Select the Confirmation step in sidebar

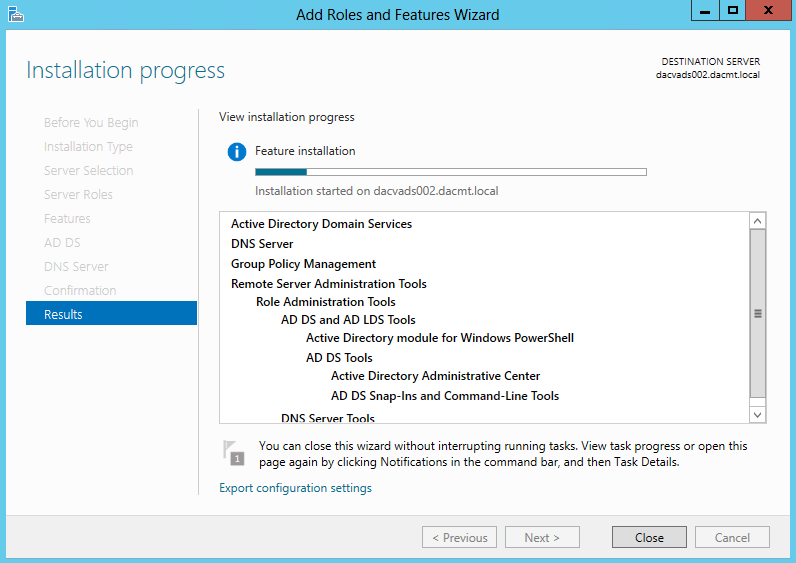(80, 290)
